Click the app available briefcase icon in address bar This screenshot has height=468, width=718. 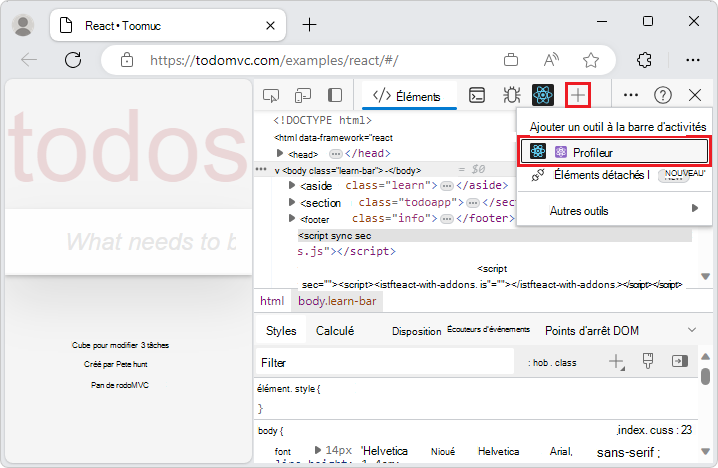coord(511,60)
